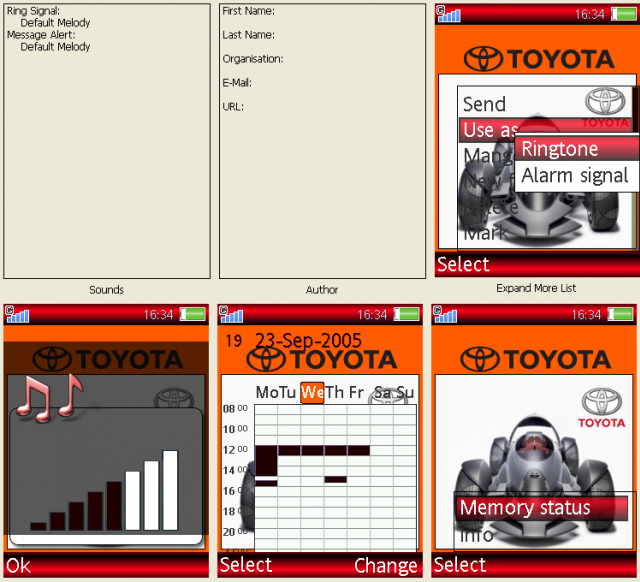Image resolution: width=640 pixels, height=582 pixels.
Task: Click Default Melody under Message Alert
Action: (55, 47)
